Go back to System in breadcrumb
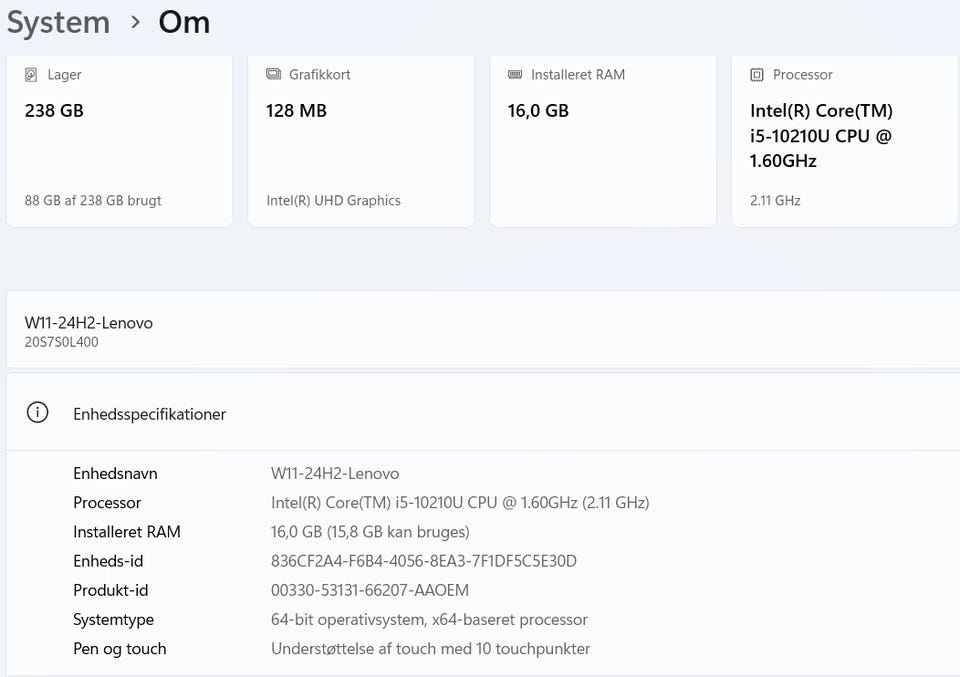The height and width of the screenshot is (677, 960). pos(58,22)
